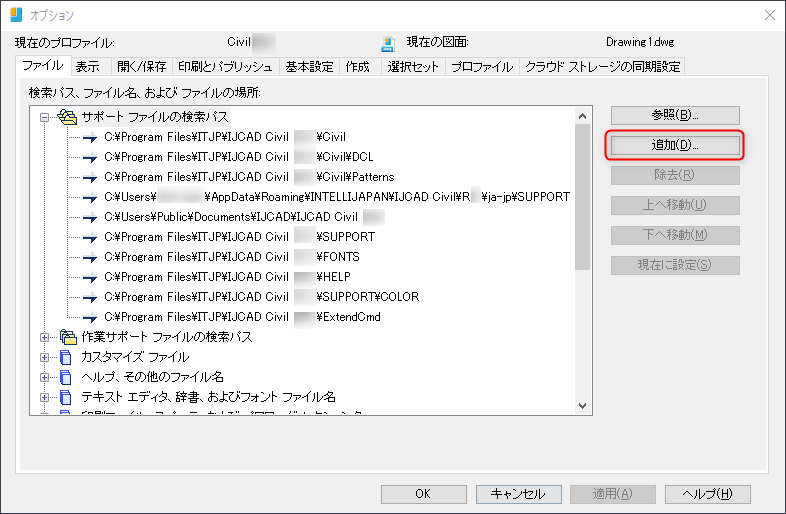The height and width of the screenshot is (514, 786).
Task: Click the arrow icon of the ¥Civil¥Patterns path
Action: [x=90, y=178]
